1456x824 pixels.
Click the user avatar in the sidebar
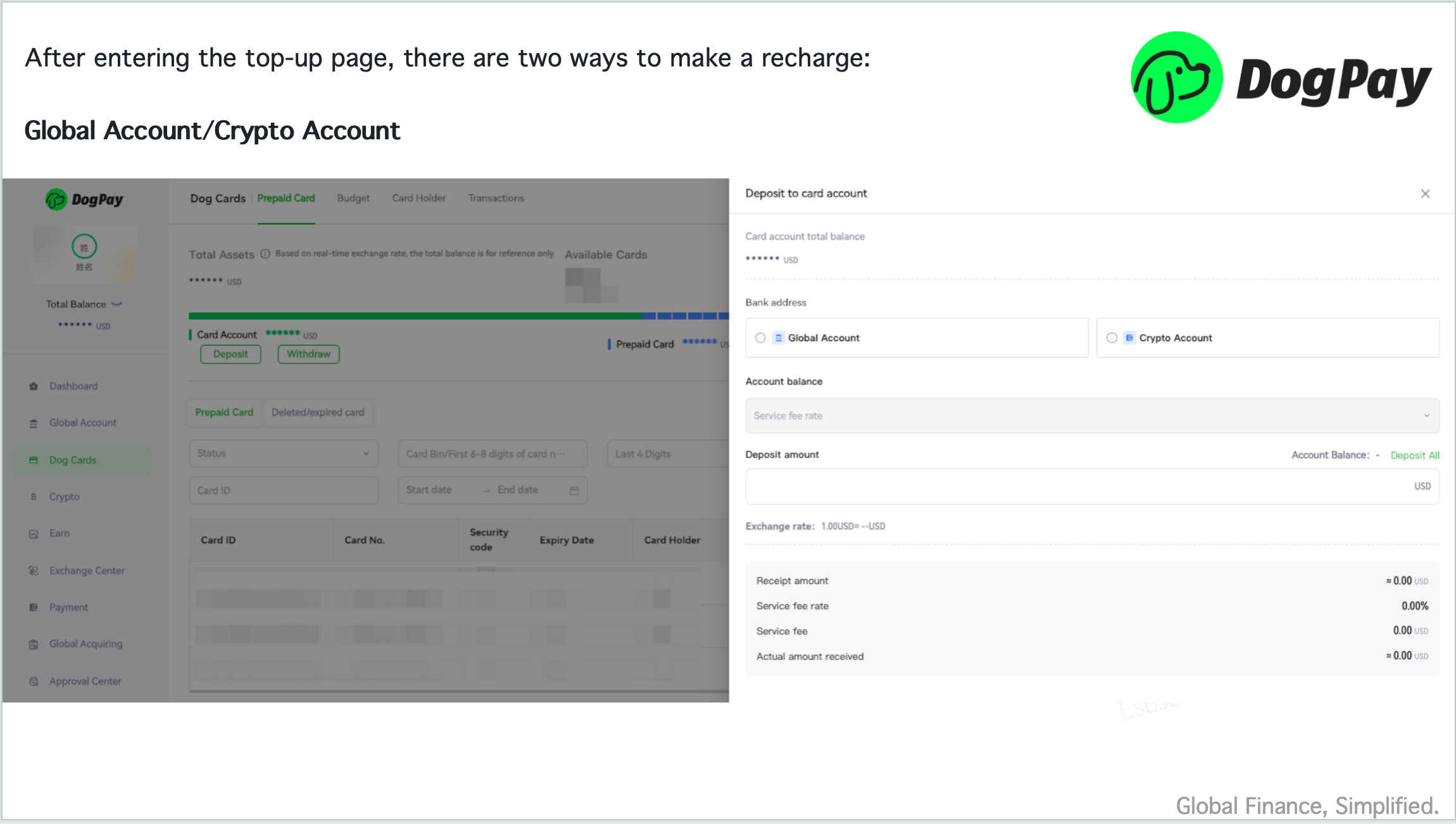pyautogui.click(x=84, y=246)
